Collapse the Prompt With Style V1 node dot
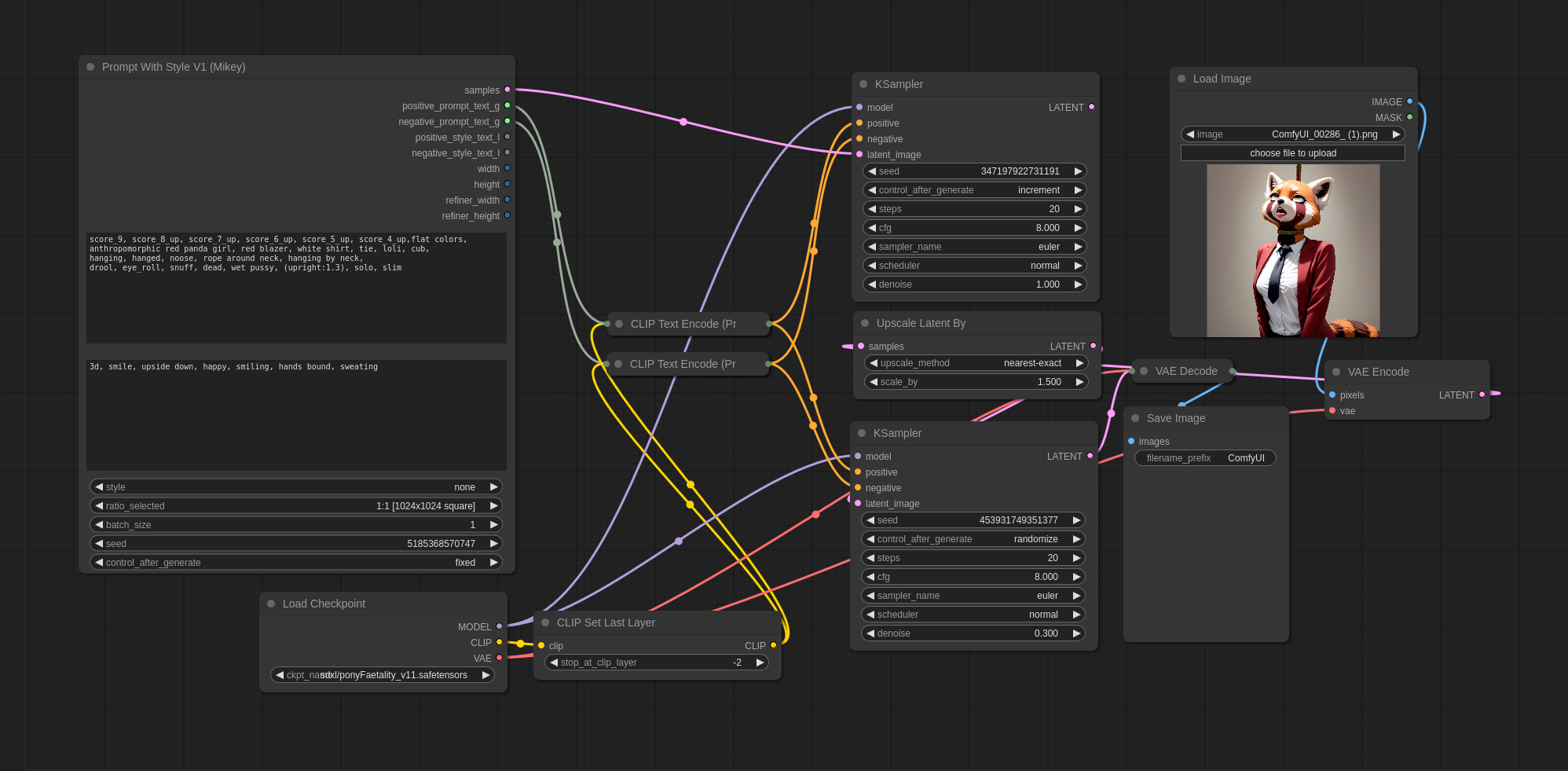The height and width of the screenshot is (771, 1568). (x=90, y=67)
